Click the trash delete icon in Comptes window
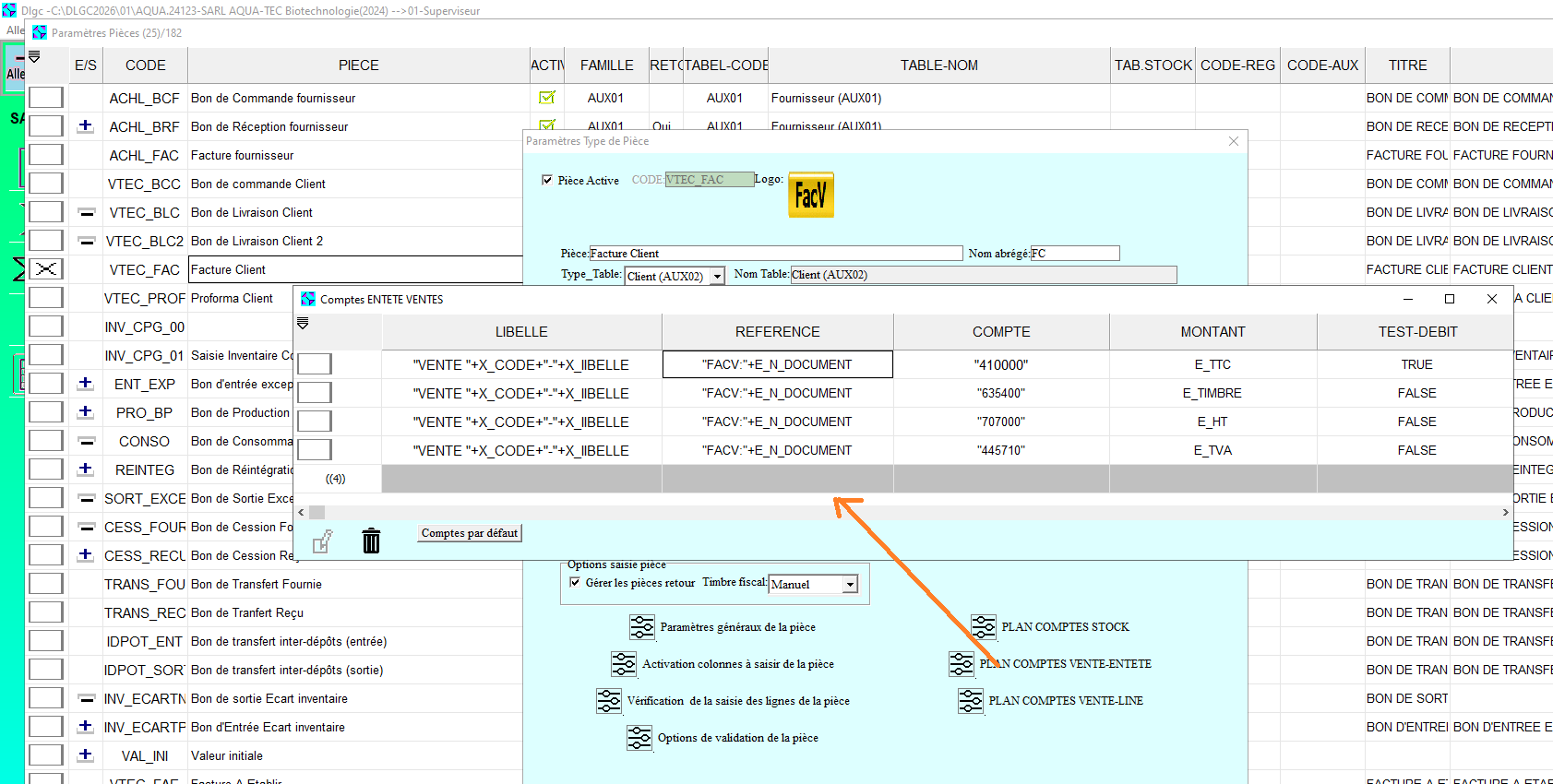This screenshot has height=784, width=1553. [371, 540]
